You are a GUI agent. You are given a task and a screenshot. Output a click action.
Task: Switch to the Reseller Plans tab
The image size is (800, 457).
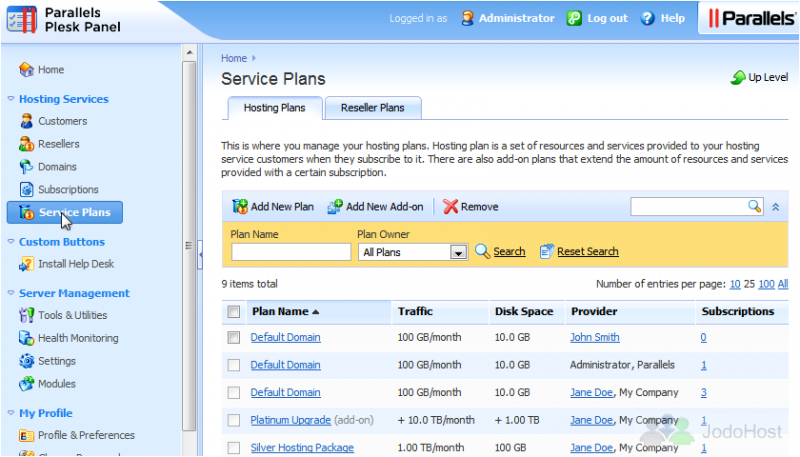click(372, 108)
